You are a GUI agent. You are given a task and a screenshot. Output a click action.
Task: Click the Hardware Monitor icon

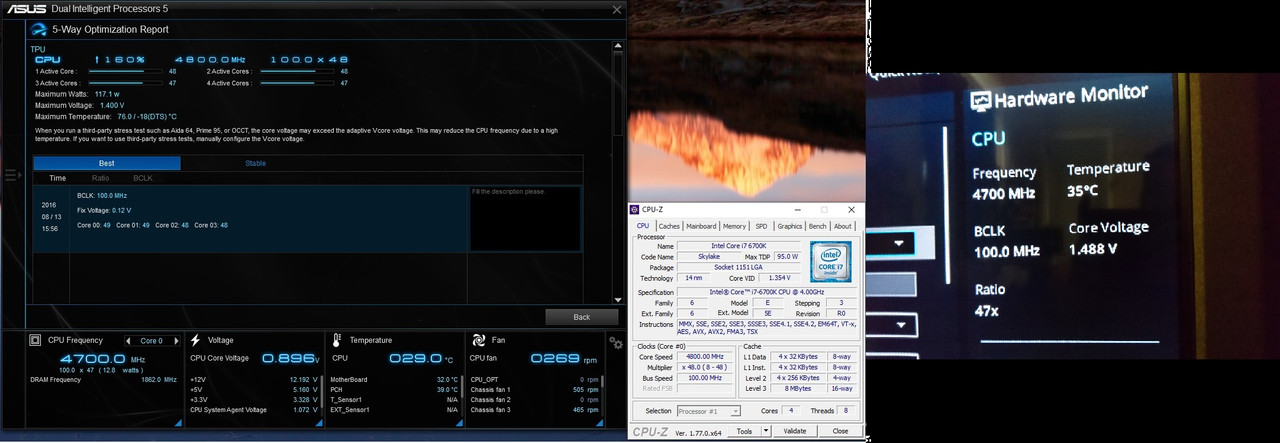click(x=981, y=100)
